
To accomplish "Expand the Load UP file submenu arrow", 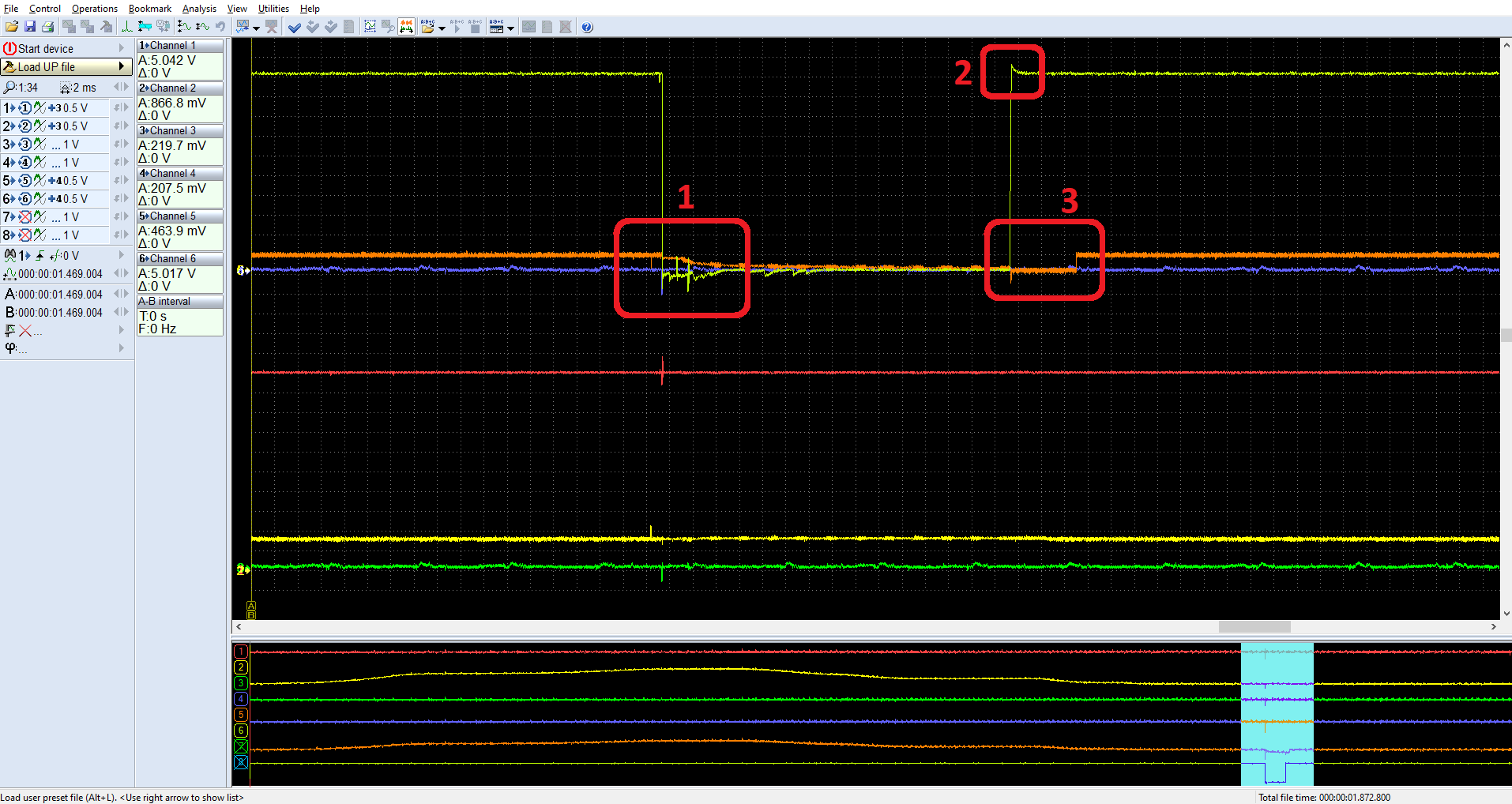I will pyautogui.click(x=122, y=66).
